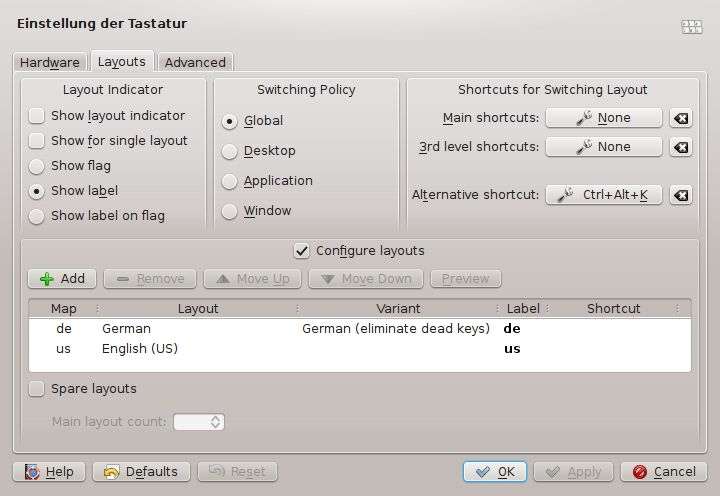Sort the table by Layout column header
This screenshot has height=496, width=720.
pos(198,309)
